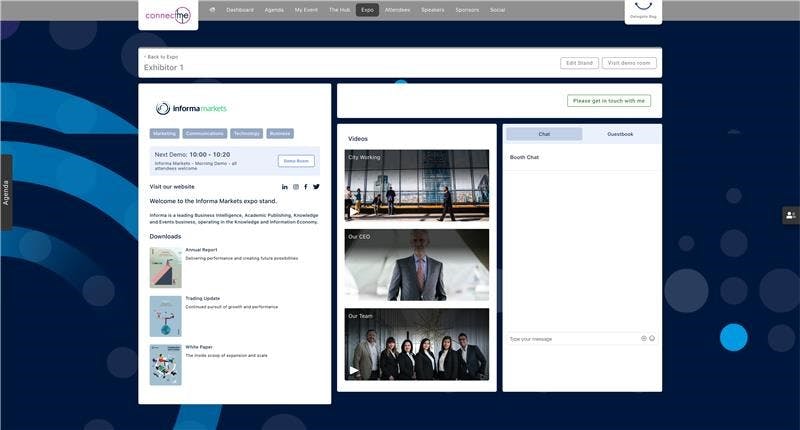
Task: Play the Our Team video
Action: click(x=354, y=371)
